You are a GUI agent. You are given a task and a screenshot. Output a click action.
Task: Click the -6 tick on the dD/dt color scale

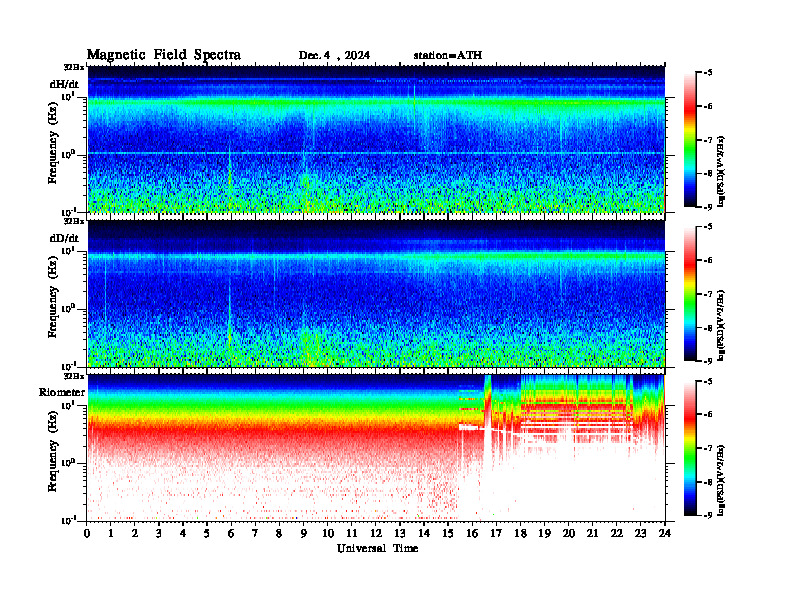click(708, 260)
